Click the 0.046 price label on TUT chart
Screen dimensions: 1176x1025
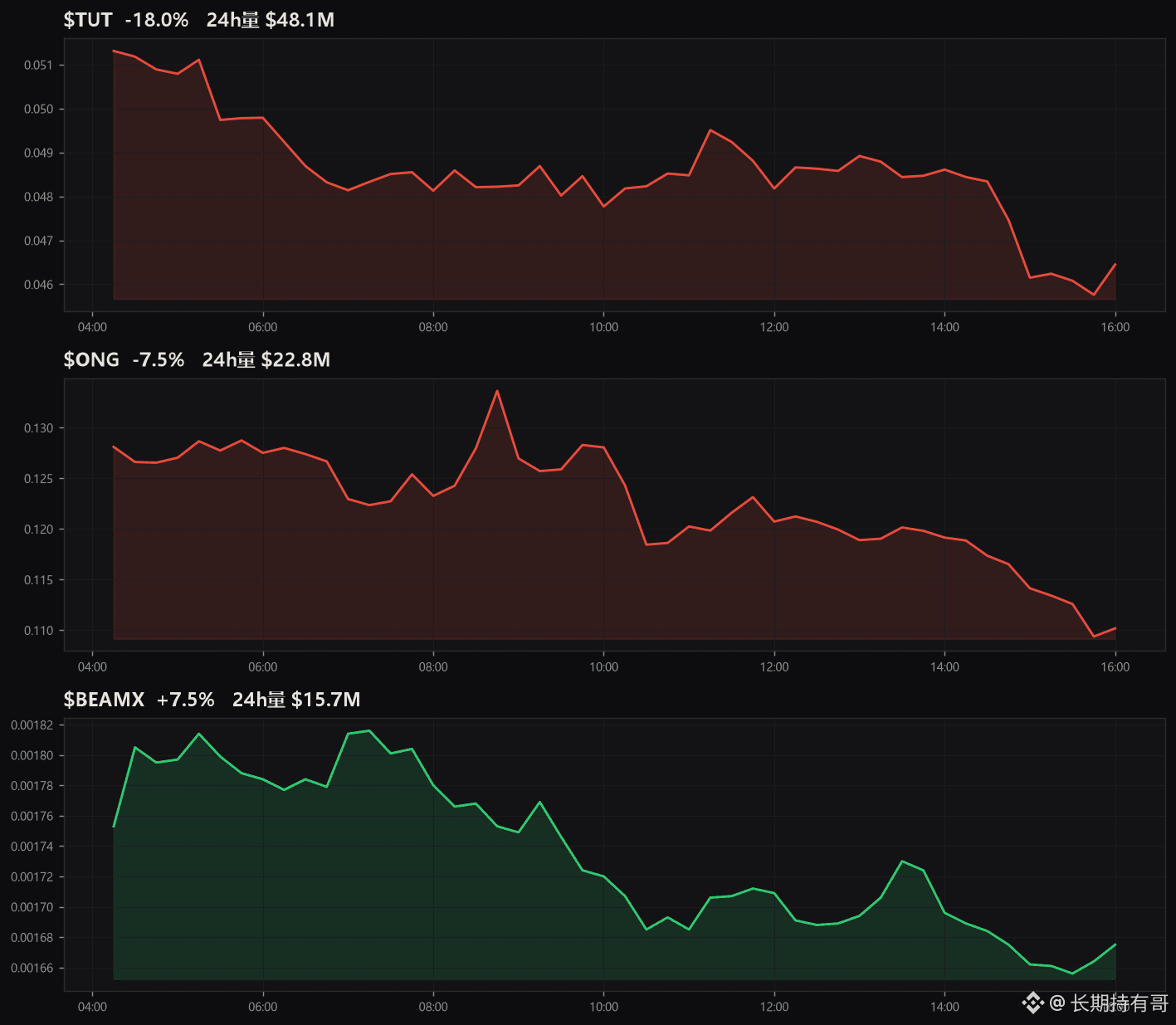click(x=38, y=285)
